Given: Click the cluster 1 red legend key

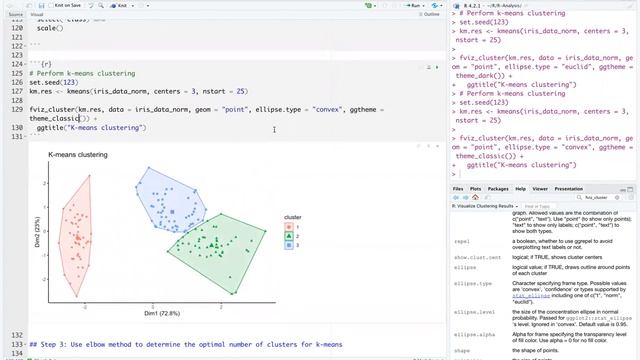Looking at the screenshot, I should pyautogui.click(x=289, y=227).
